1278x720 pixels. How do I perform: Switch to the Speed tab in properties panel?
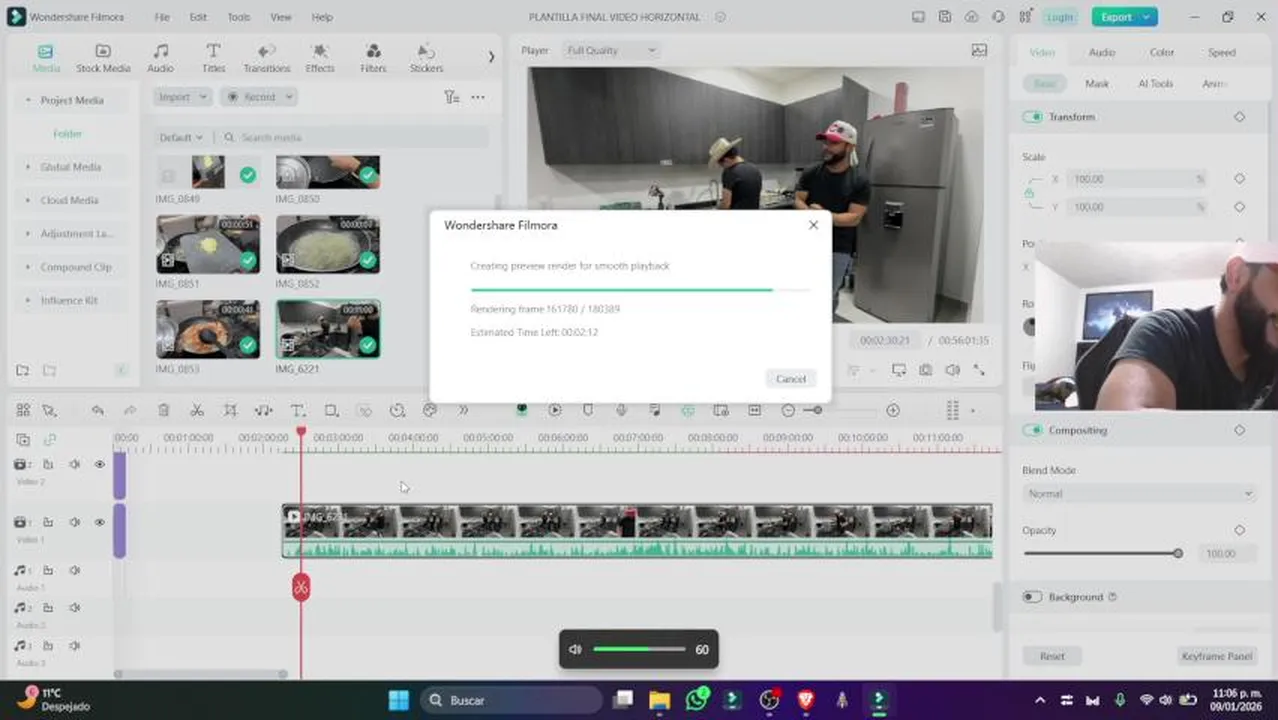click(1221, 52)
